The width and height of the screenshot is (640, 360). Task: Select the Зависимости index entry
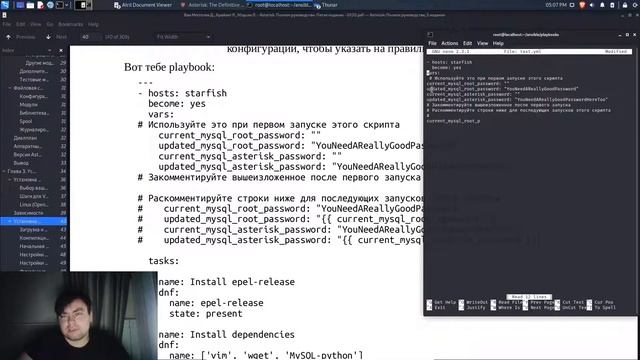pos(29,213)
